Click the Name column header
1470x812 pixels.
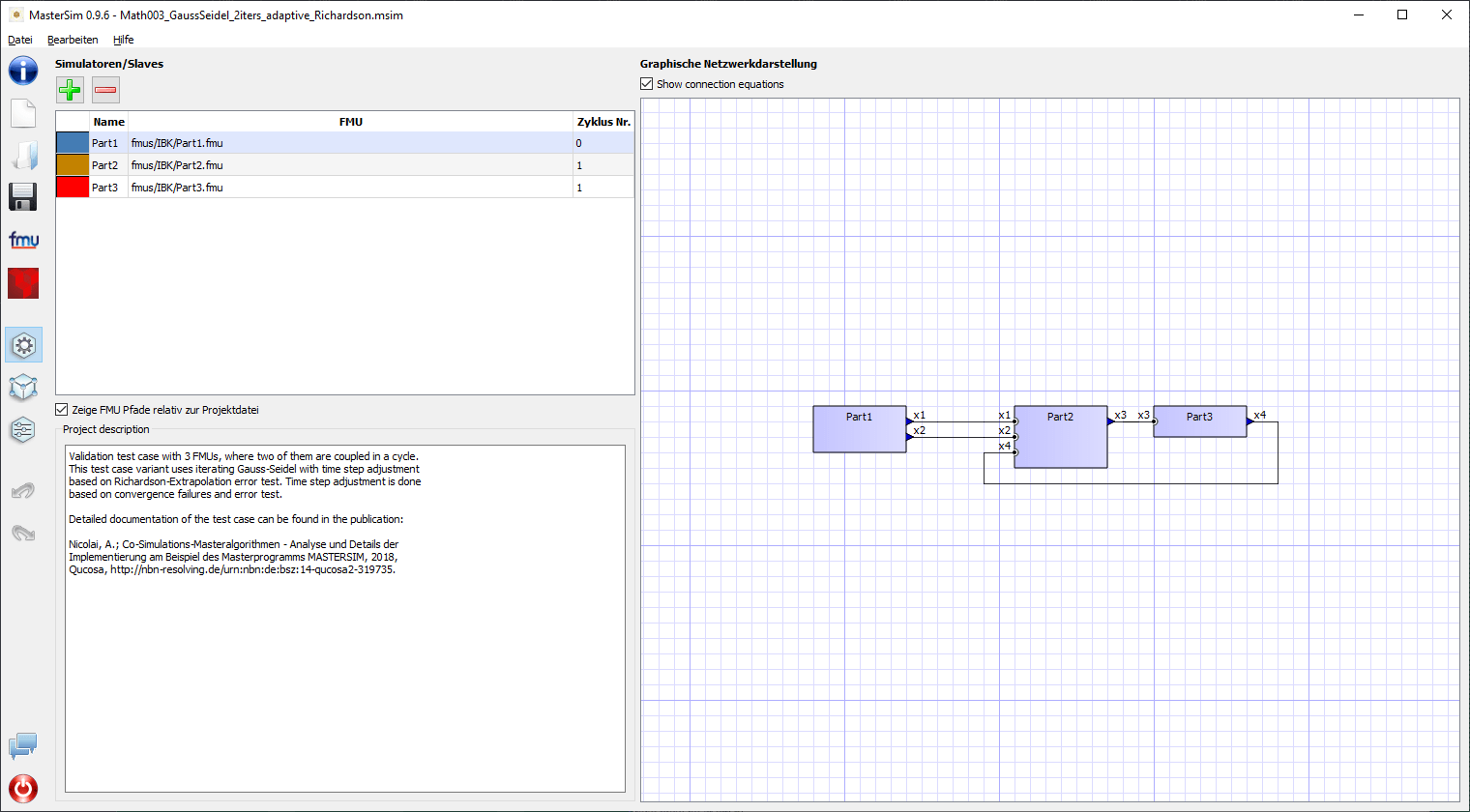[108, 122]
